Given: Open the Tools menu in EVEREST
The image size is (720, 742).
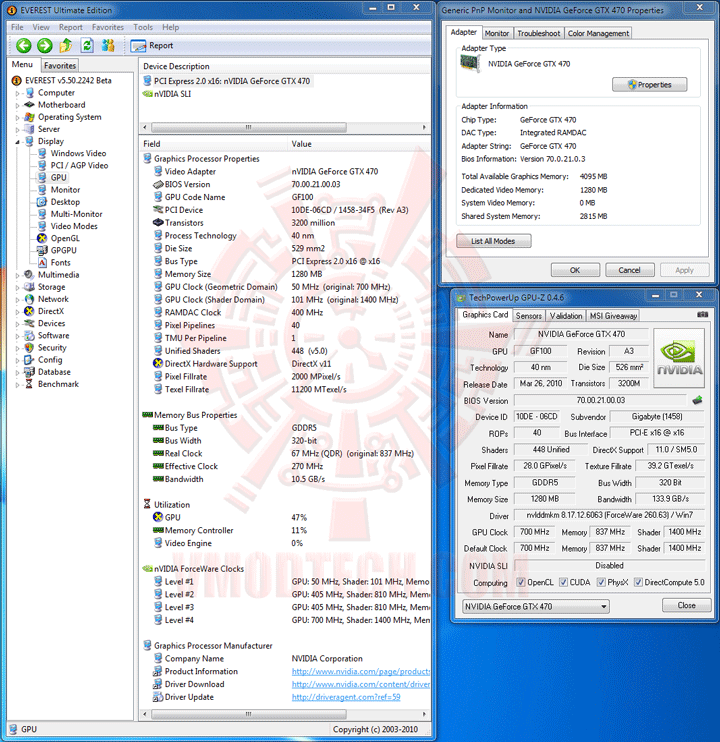Looking at the screenshot, I should (143, 27).
